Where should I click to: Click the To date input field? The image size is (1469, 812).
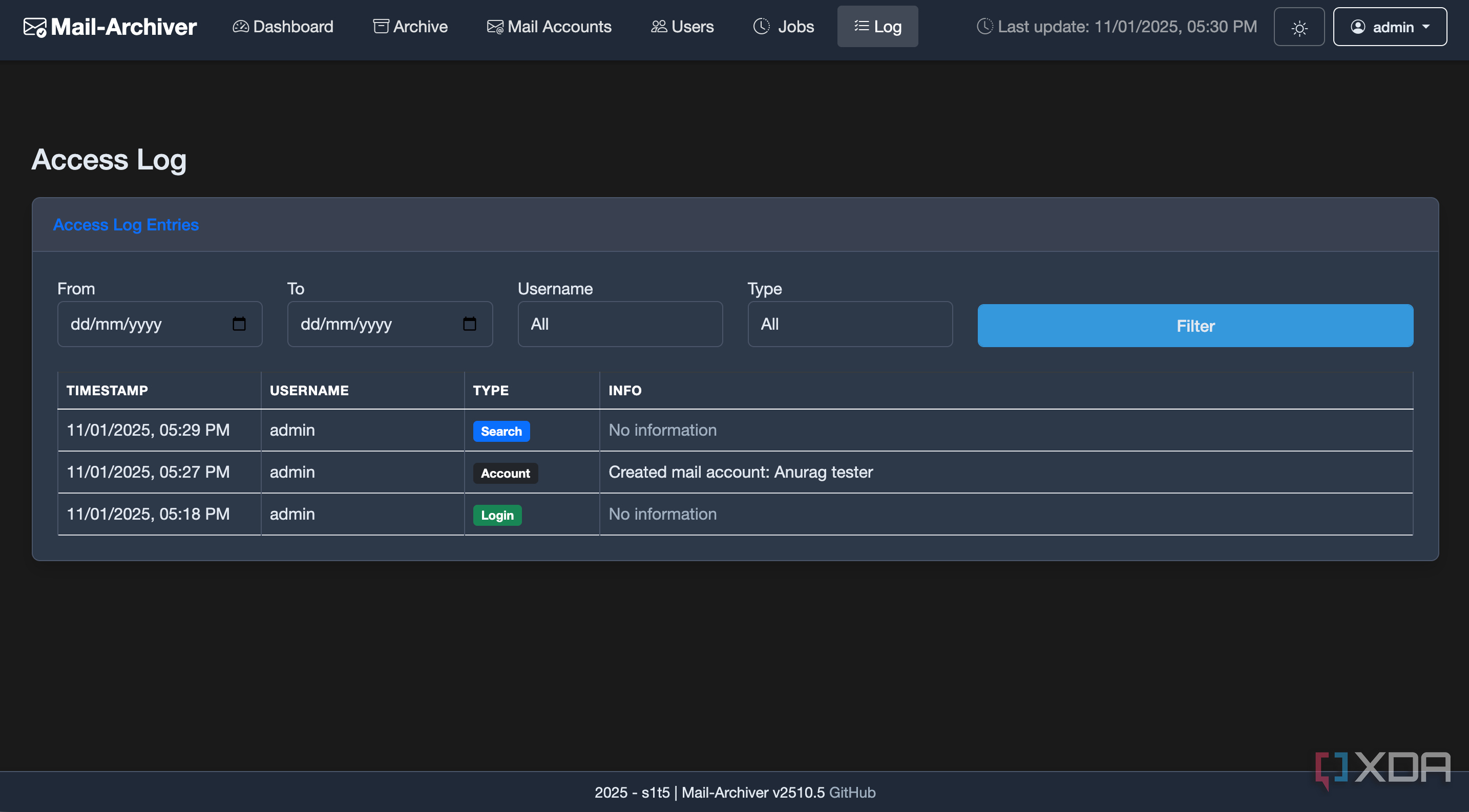click(x=390, y=324)
